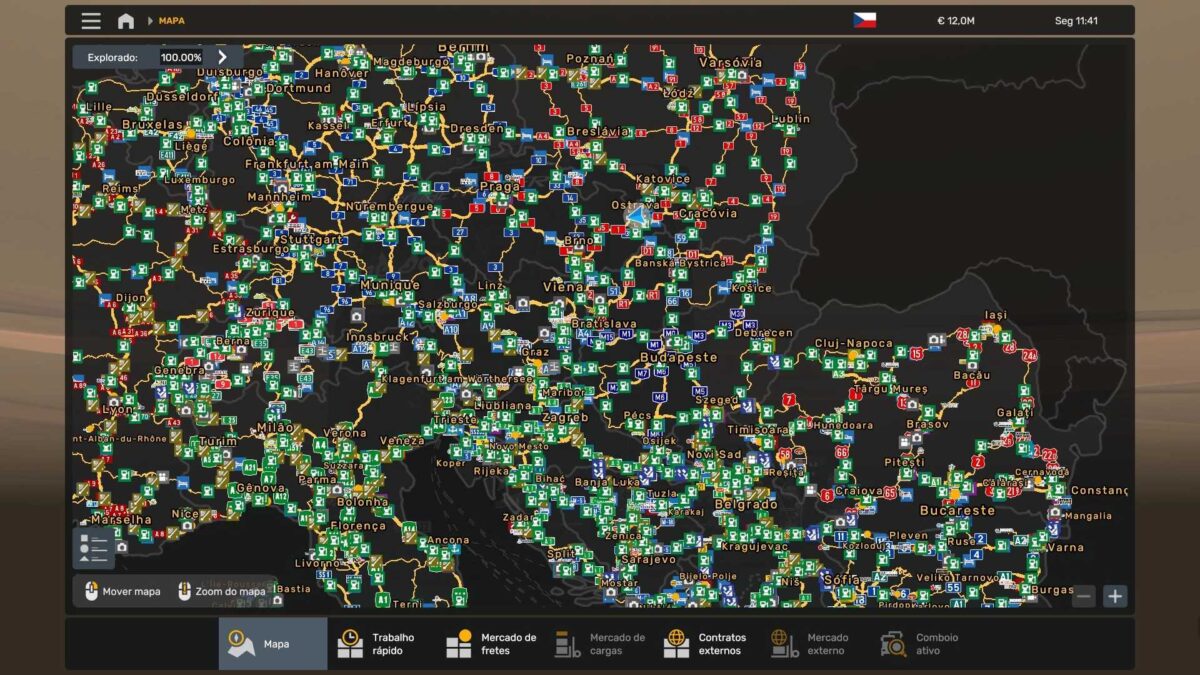
Task: Zoom out the map with minus button
Action: (1083, 597)
